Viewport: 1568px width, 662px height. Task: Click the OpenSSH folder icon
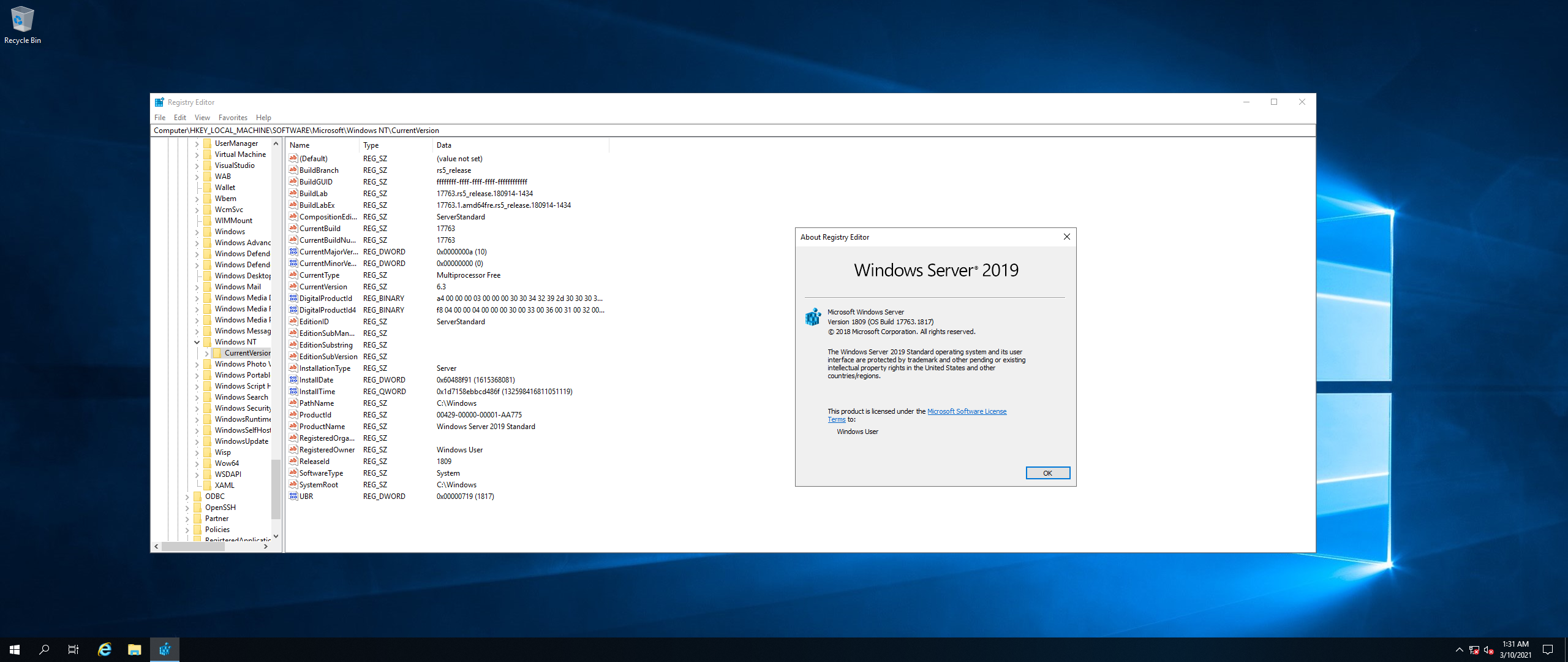coord(197,507)
